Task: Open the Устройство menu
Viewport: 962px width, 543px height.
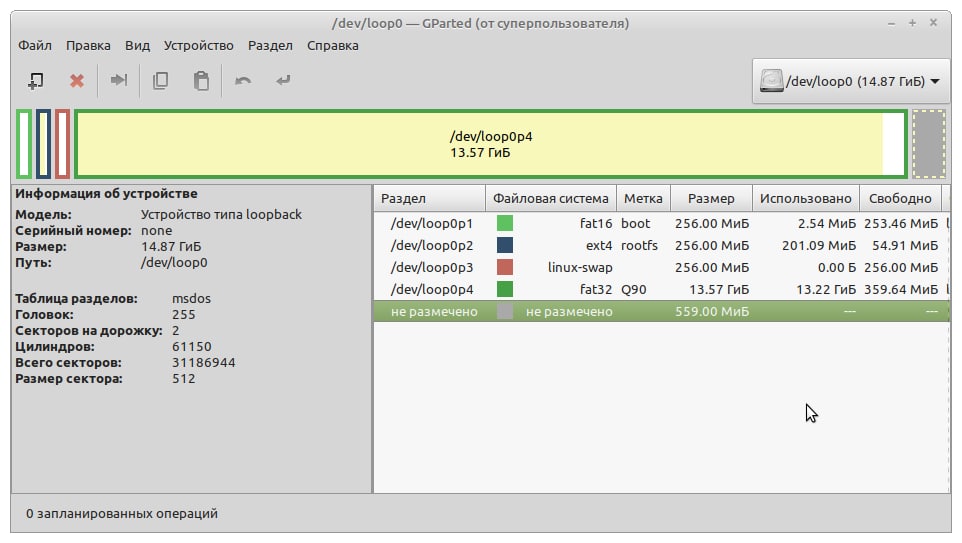Action: 198,45
